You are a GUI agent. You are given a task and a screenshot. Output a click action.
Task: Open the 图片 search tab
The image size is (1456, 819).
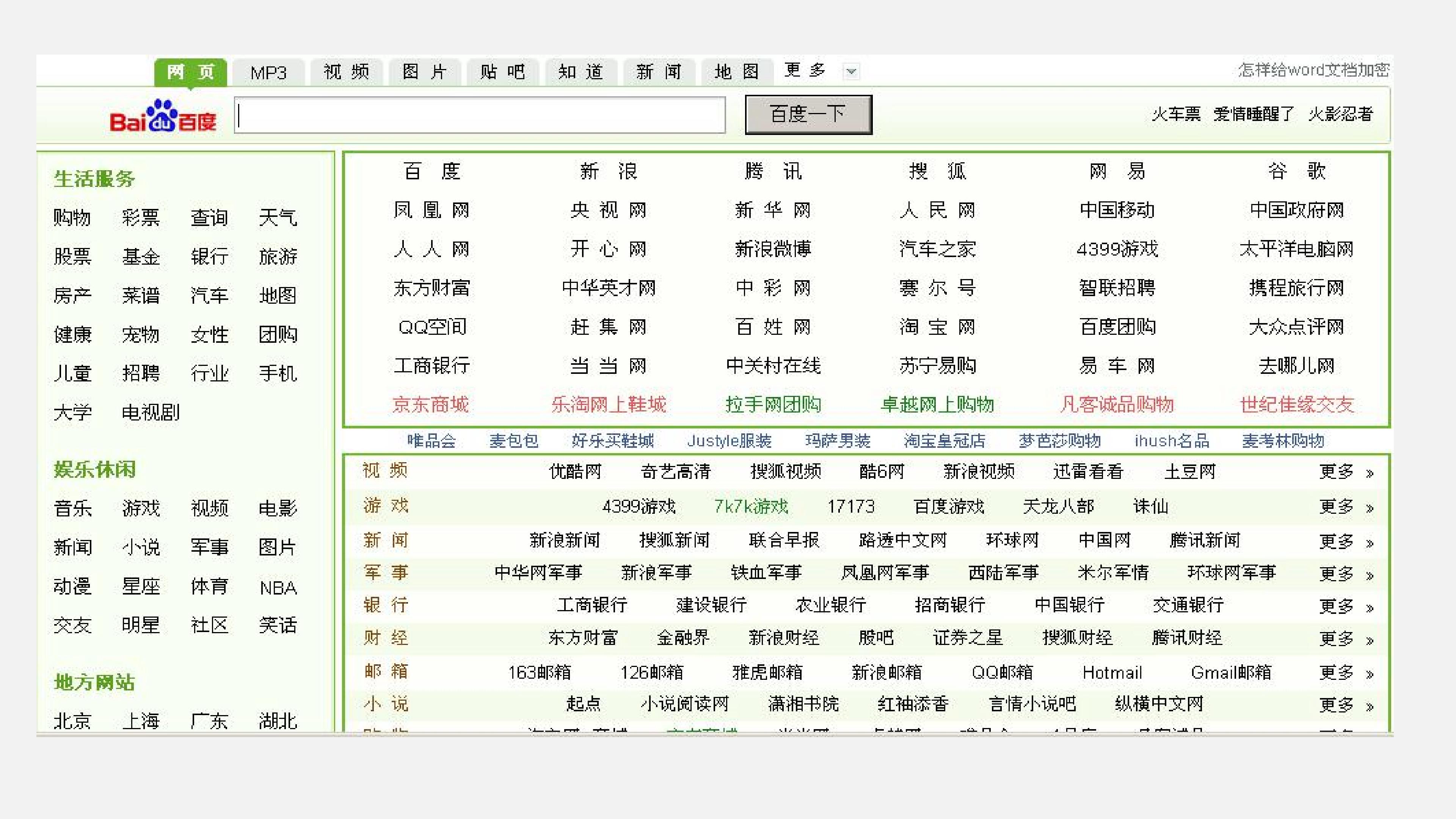[x=425, y=72]
